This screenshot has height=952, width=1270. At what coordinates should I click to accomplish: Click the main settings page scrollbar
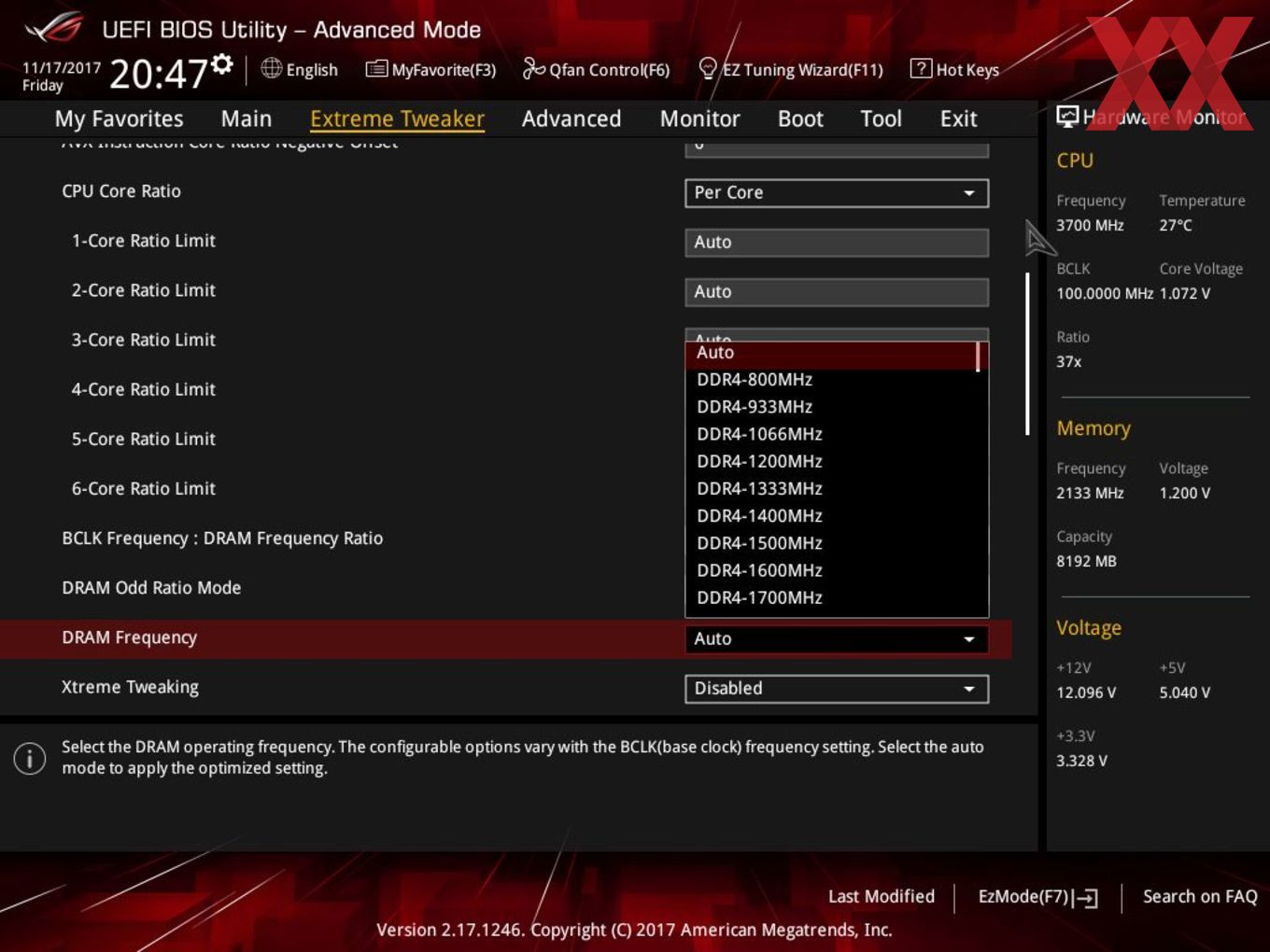pos(1027,354)
